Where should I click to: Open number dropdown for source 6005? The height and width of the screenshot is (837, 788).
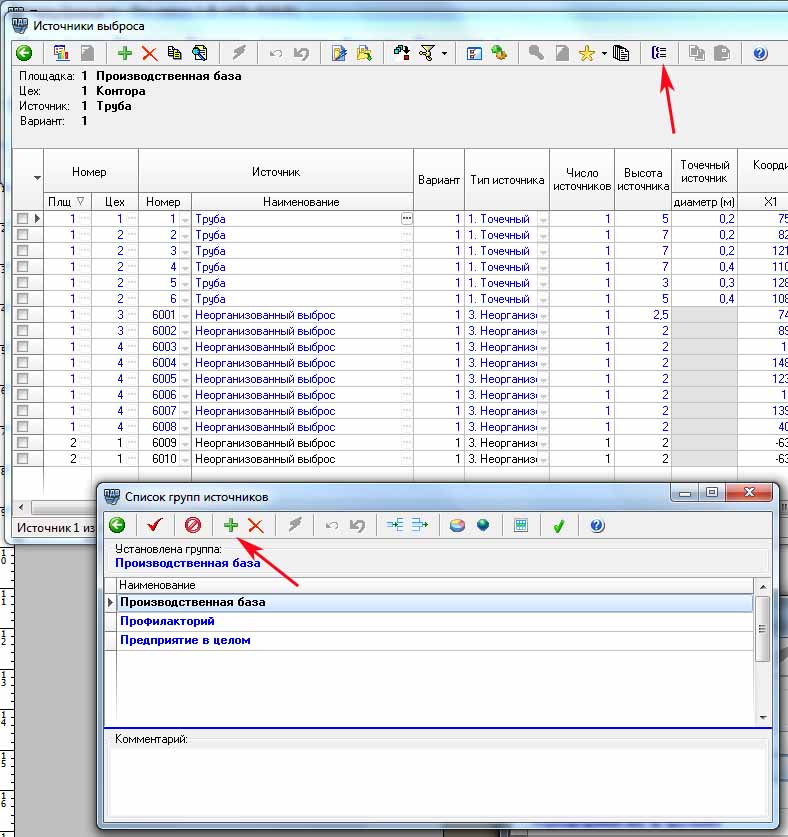point(185,379)
